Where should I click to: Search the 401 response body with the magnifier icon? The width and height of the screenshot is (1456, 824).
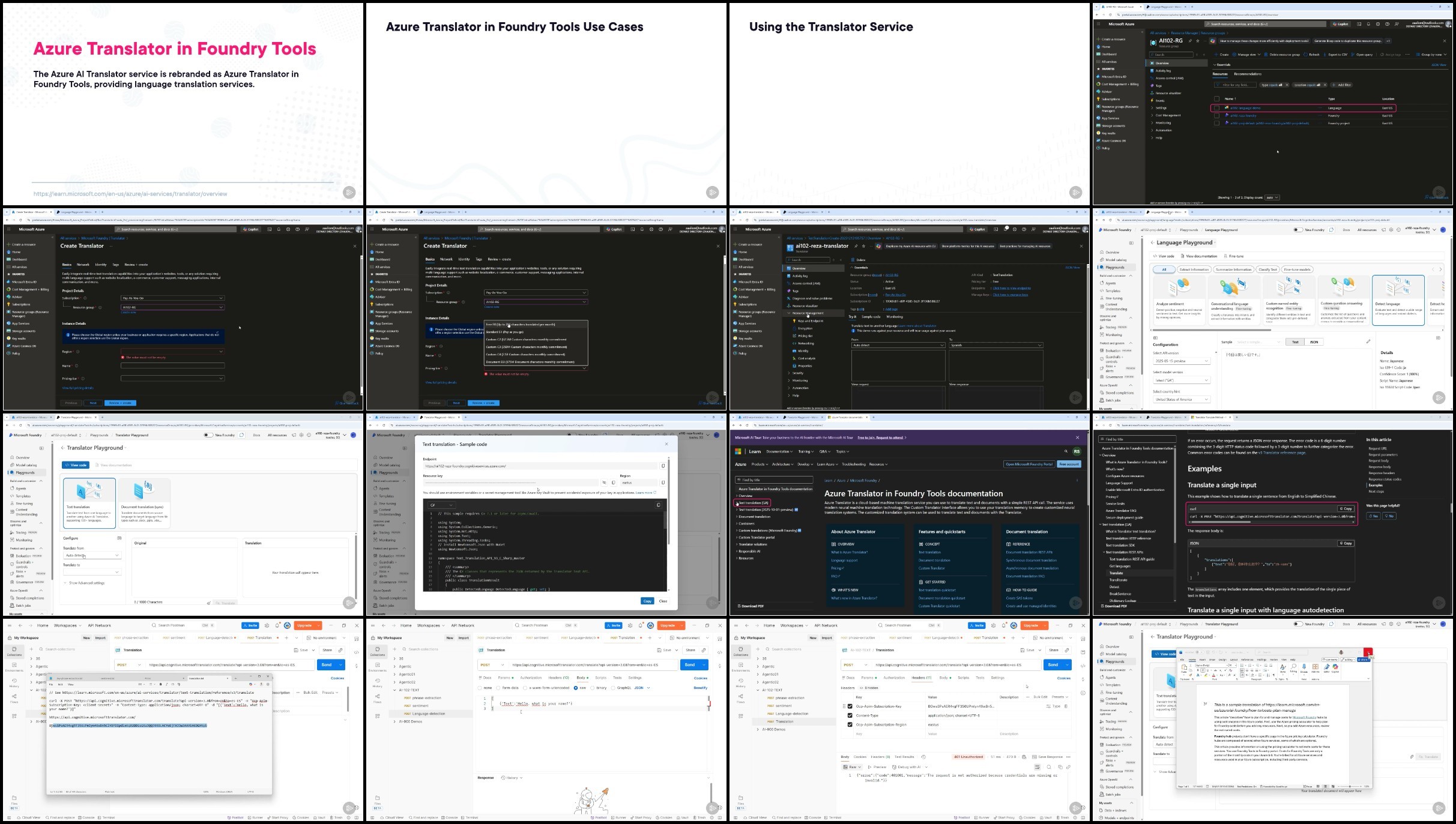coord(1049,767)
